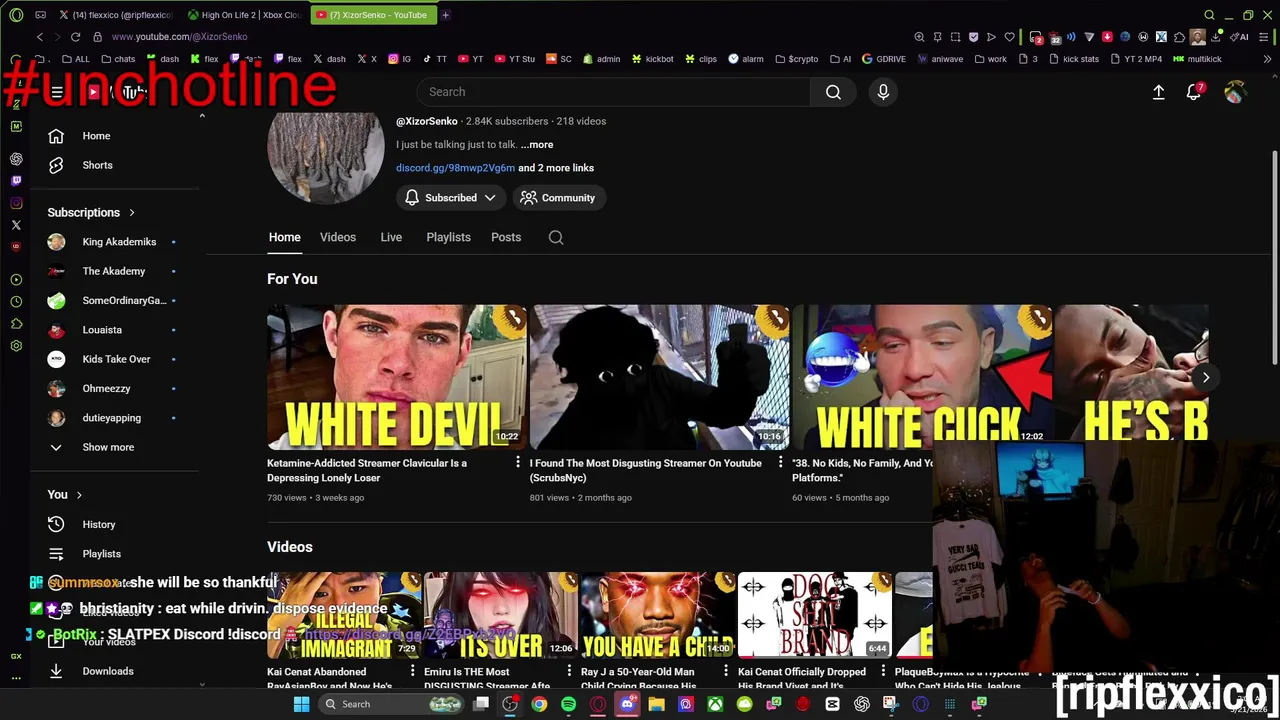This screenshot has width=1280, height=720.
Task: Open the kickbot bookmark
Action: (652, 59)
